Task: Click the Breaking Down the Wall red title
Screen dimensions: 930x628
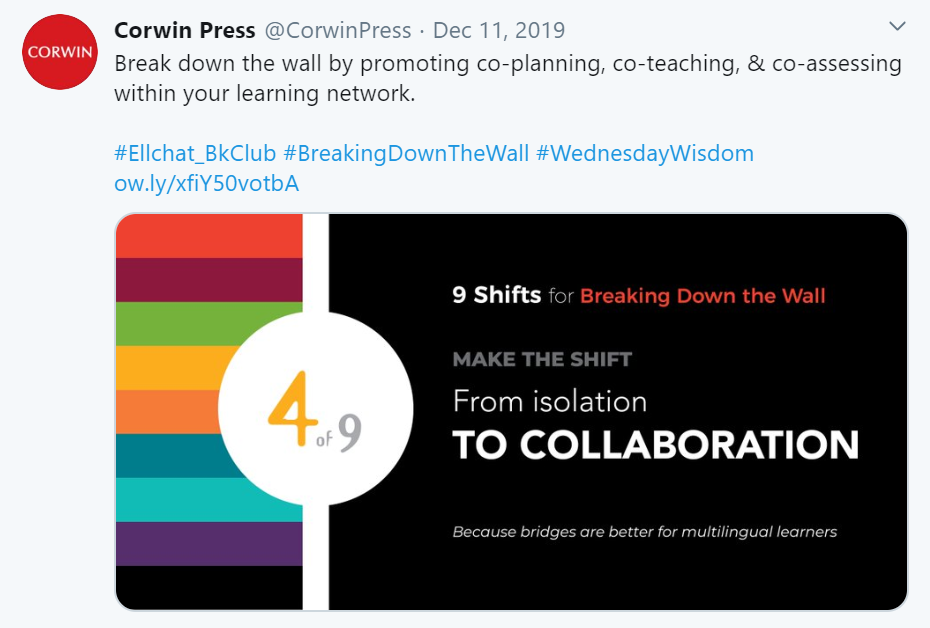Action: 702,295
